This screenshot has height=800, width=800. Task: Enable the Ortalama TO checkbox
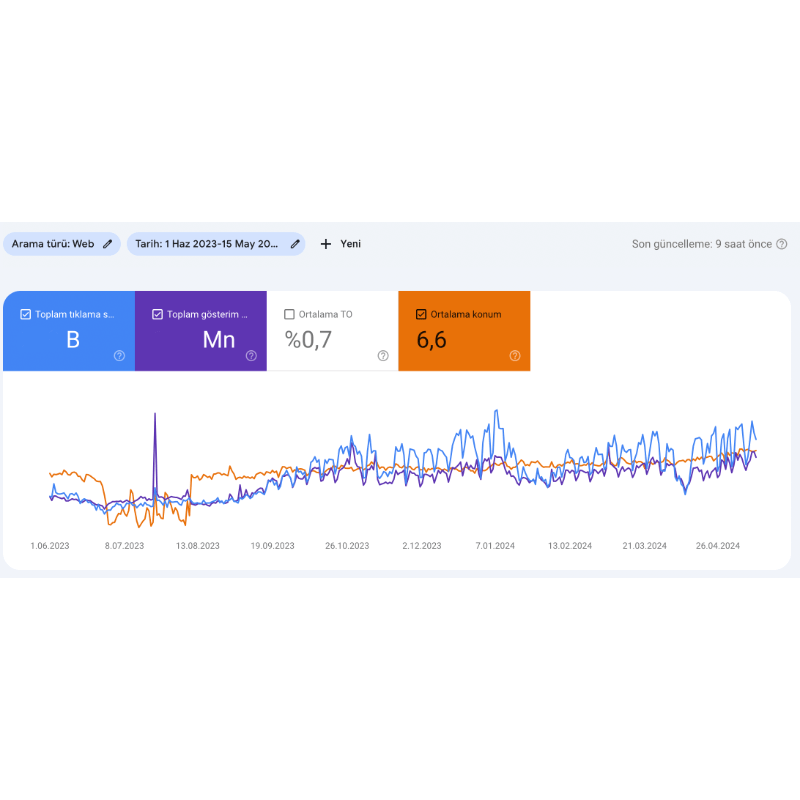pos(289,314)
